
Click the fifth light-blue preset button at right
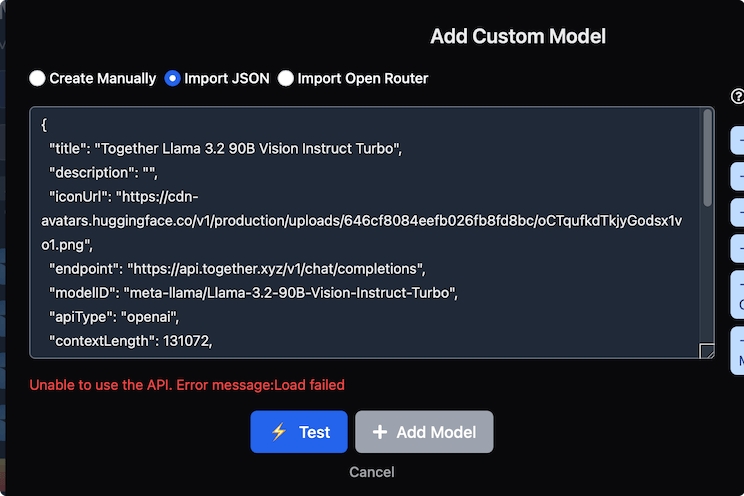click(x=737, y=295)
